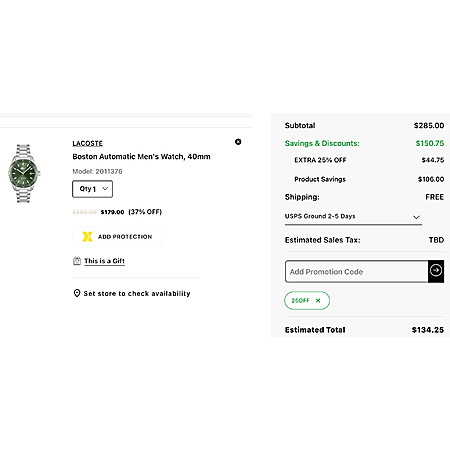Remove the Lacoste watch from cart

coord(238,142)
